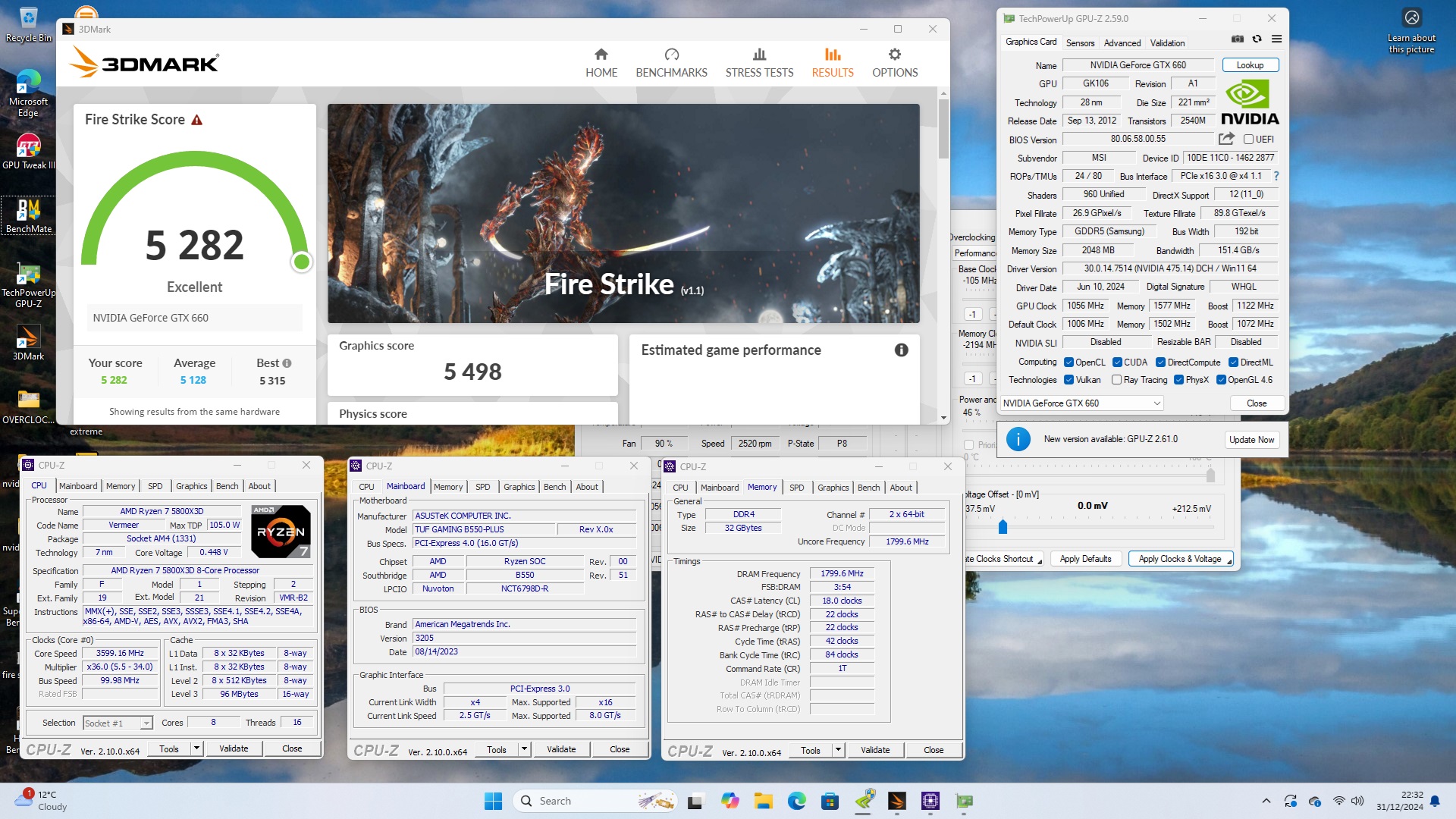Switch to the Advanced tab in GPU-Z
The image size is (1456, 819).
[x=1122, y=43]
